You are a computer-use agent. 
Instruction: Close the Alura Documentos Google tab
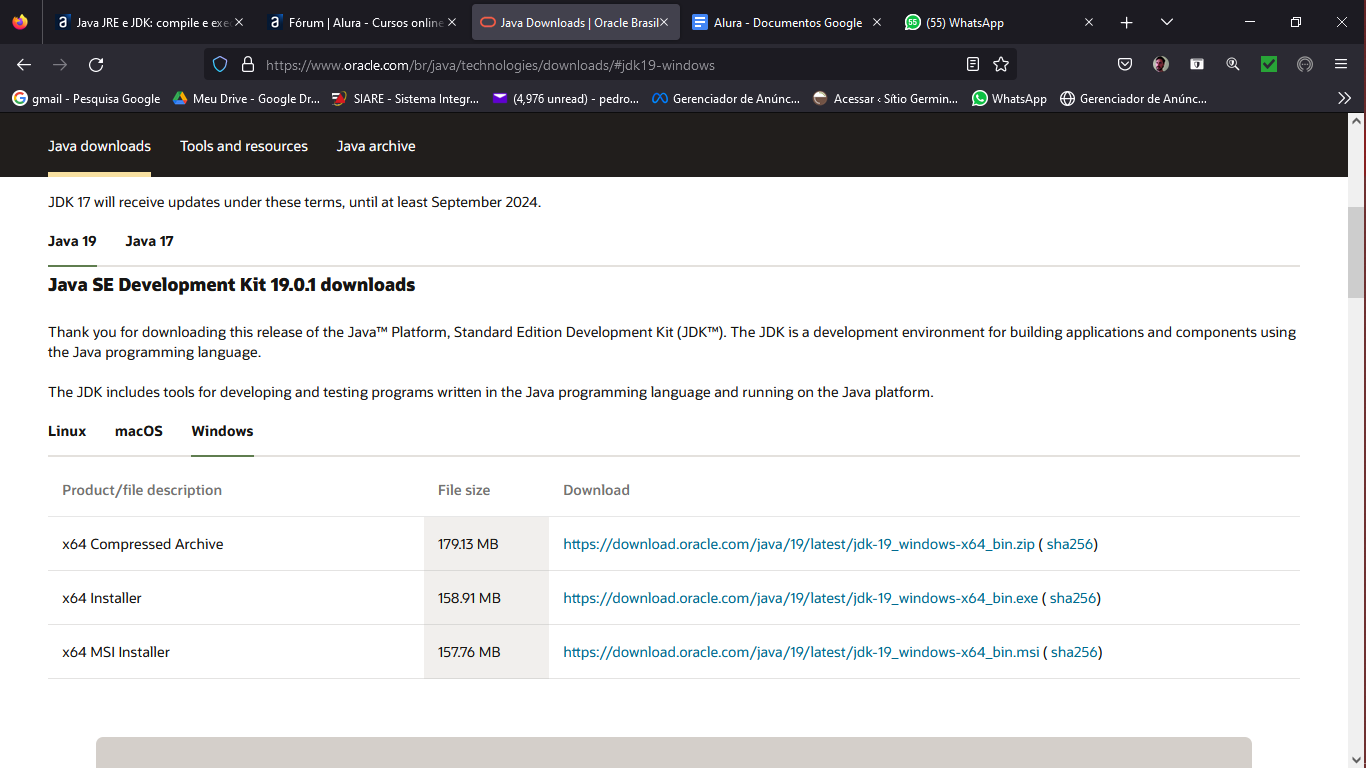877,22
